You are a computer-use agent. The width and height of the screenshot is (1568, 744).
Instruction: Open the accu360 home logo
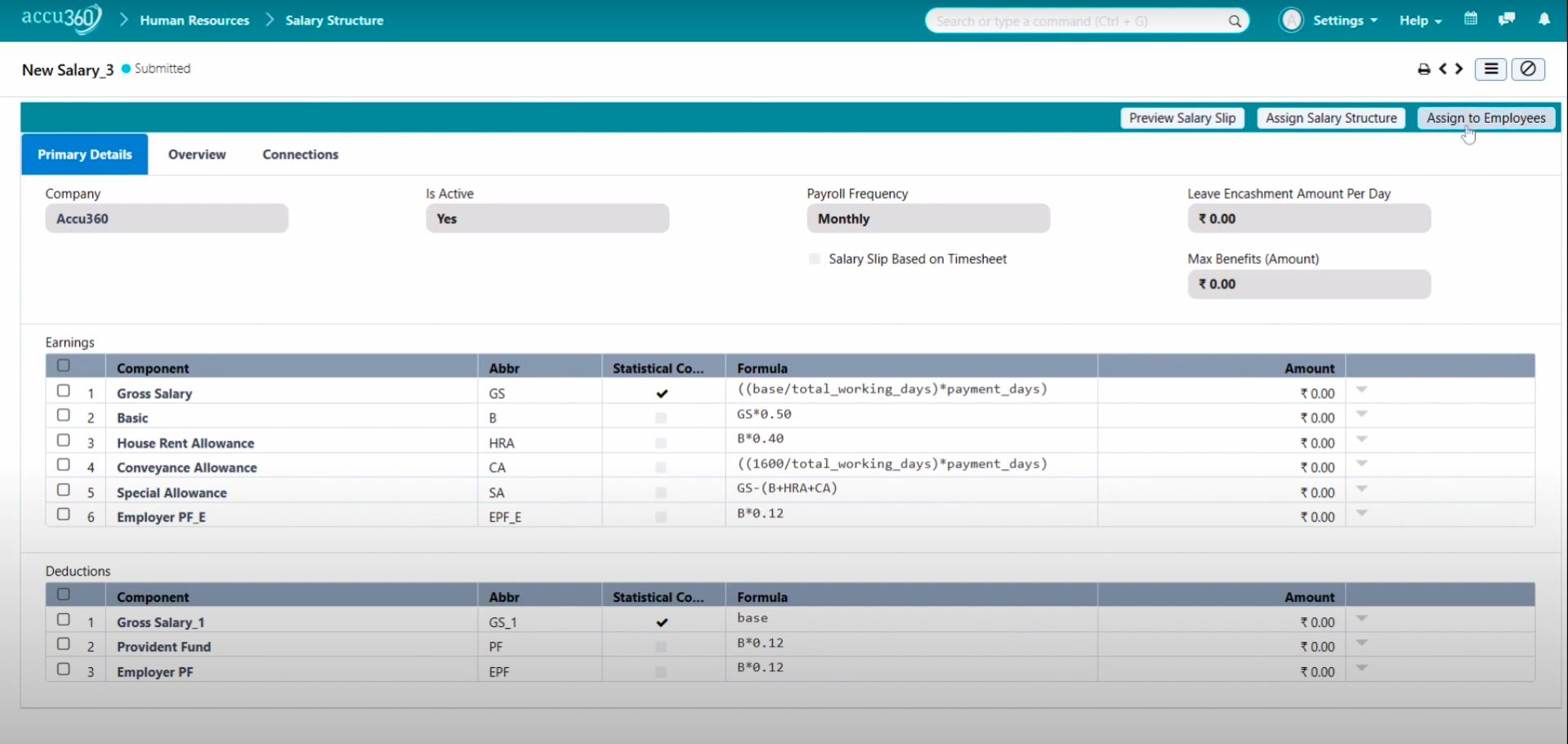tap(62, 18)
